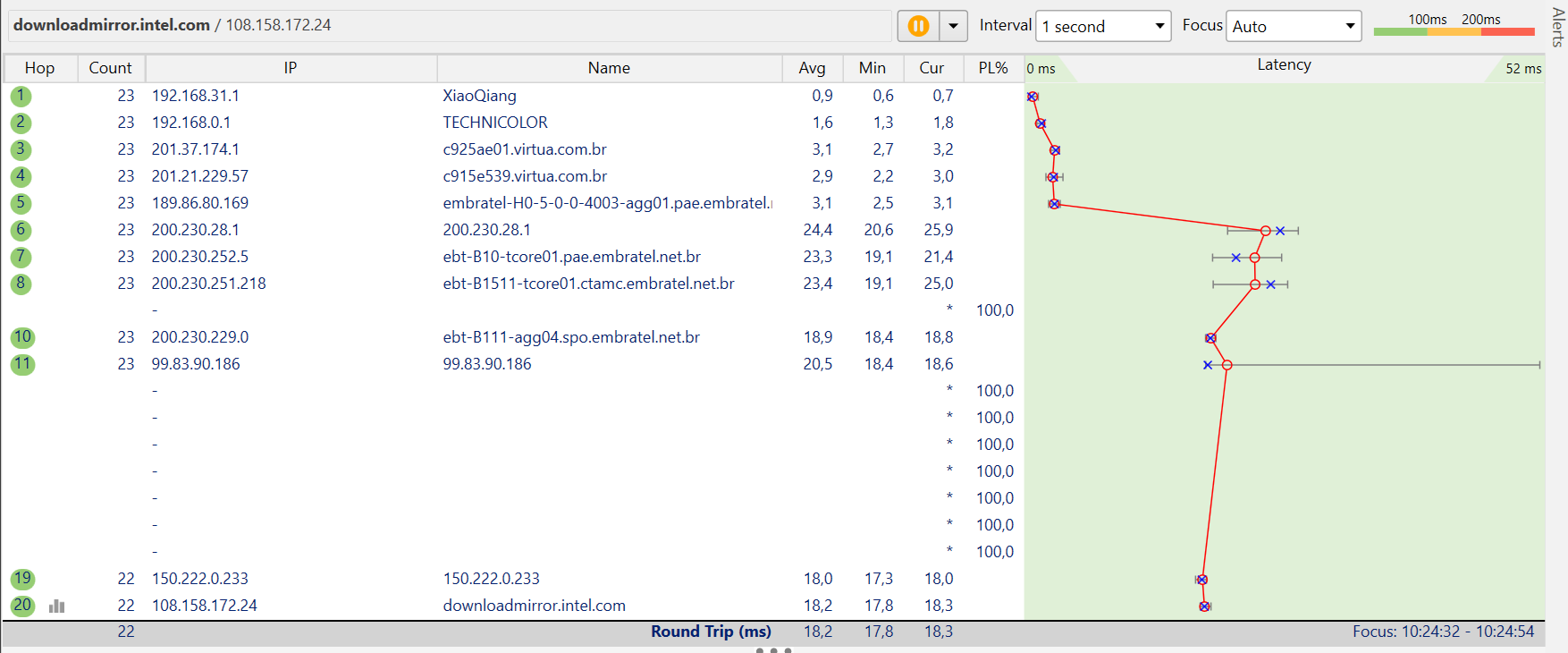The image size is (1568, 653).
Task: Click IP address 150.222.0.233 in IP column
Action: (199, 579)
